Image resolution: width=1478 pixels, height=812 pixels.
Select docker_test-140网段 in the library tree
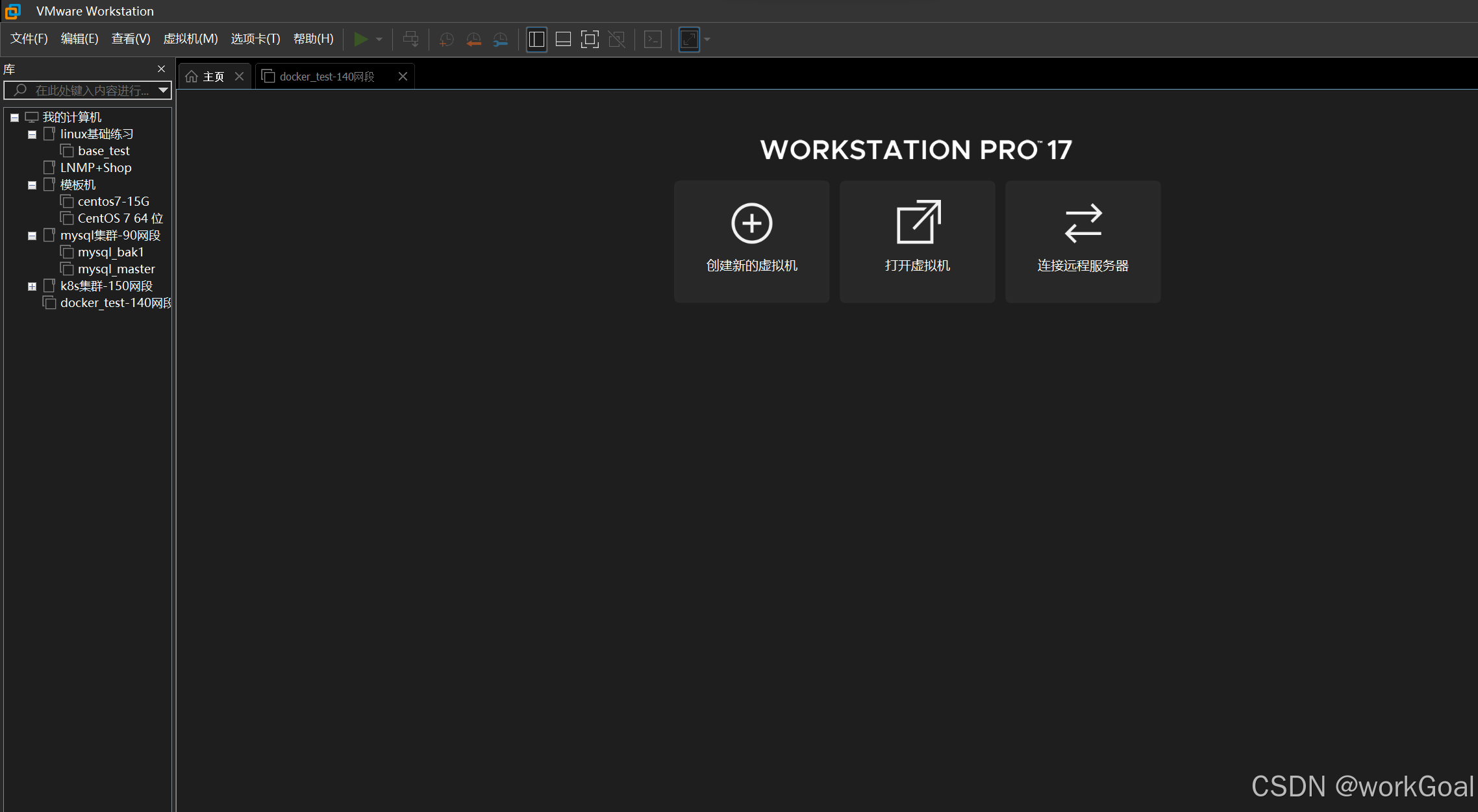point(116,302)
